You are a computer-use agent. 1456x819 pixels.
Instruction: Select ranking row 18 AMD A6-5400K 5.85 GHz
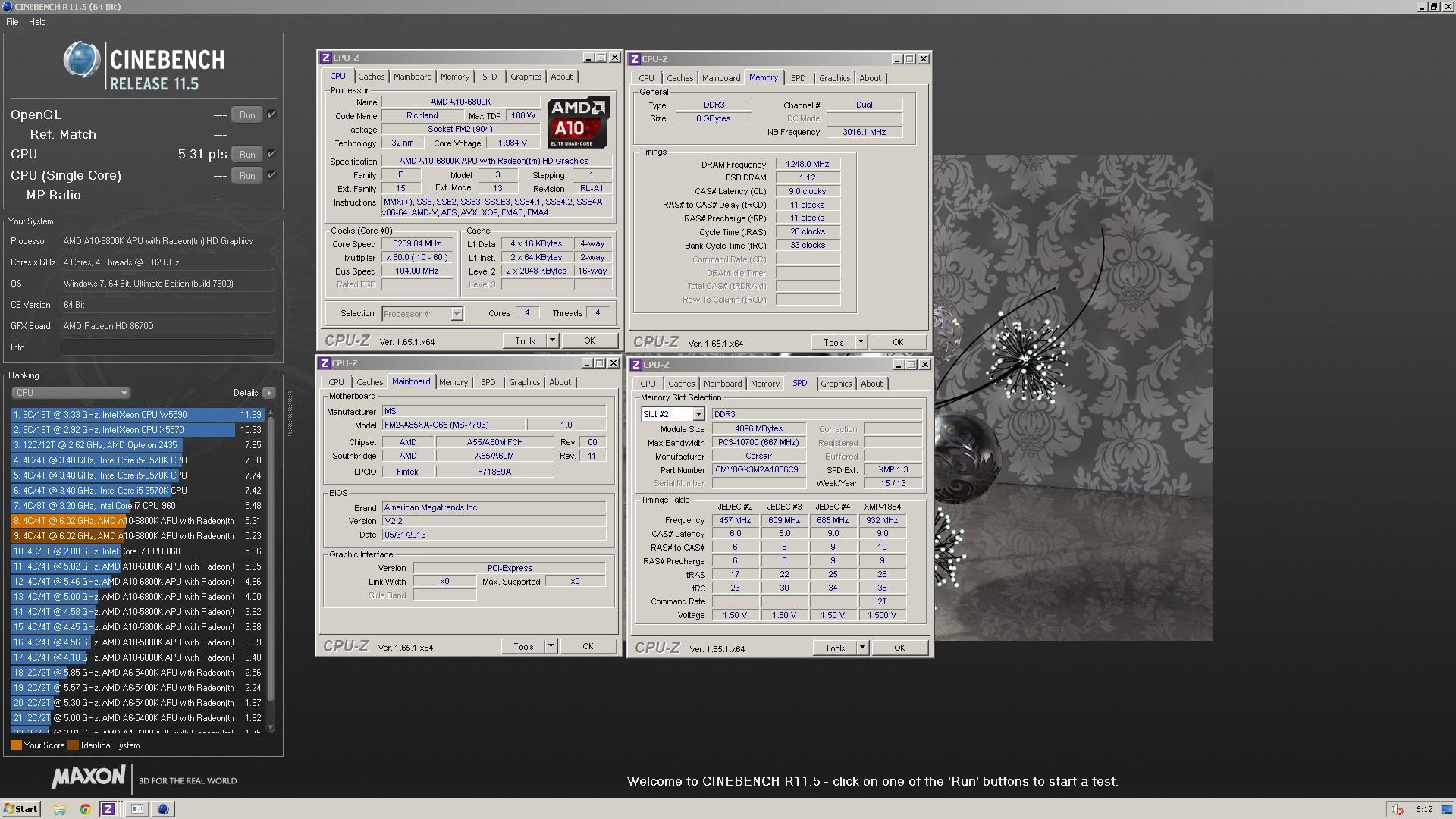click(x=137, y=673)
